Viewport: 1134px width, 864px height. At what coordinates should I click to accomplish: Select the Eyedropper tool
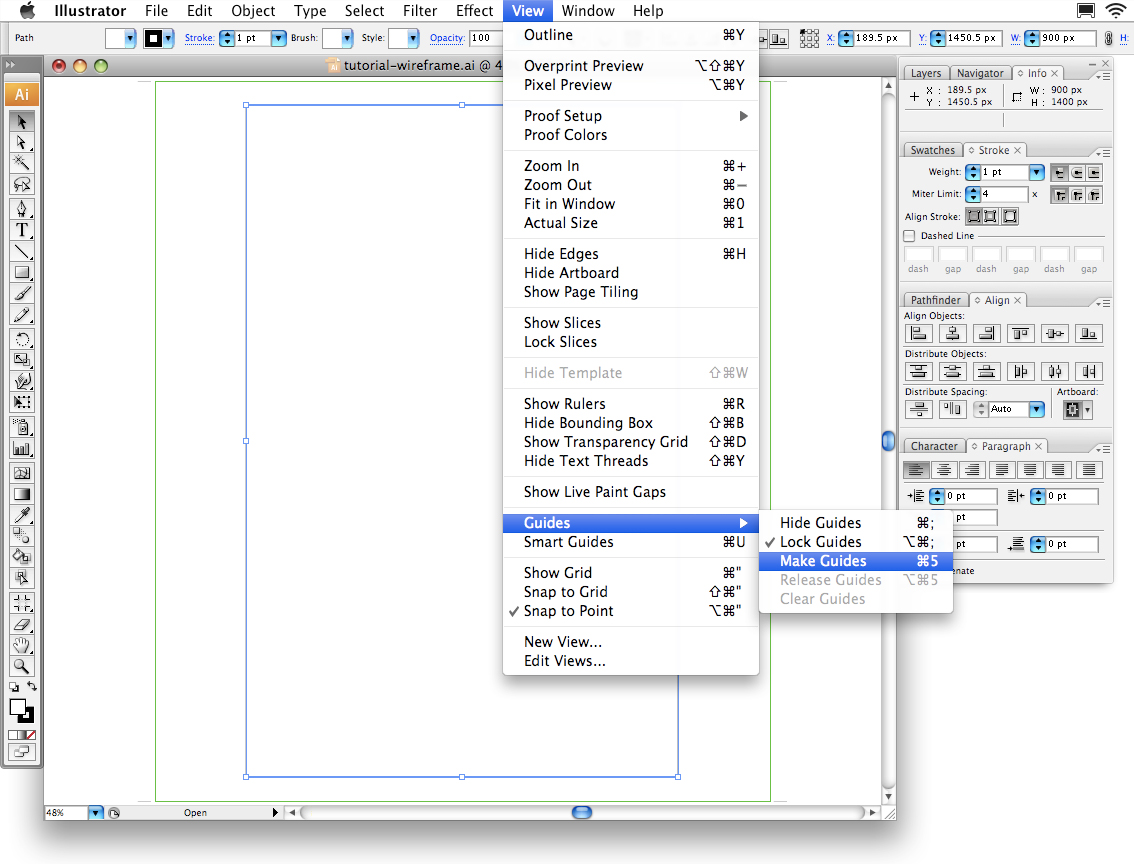point(22,515)
